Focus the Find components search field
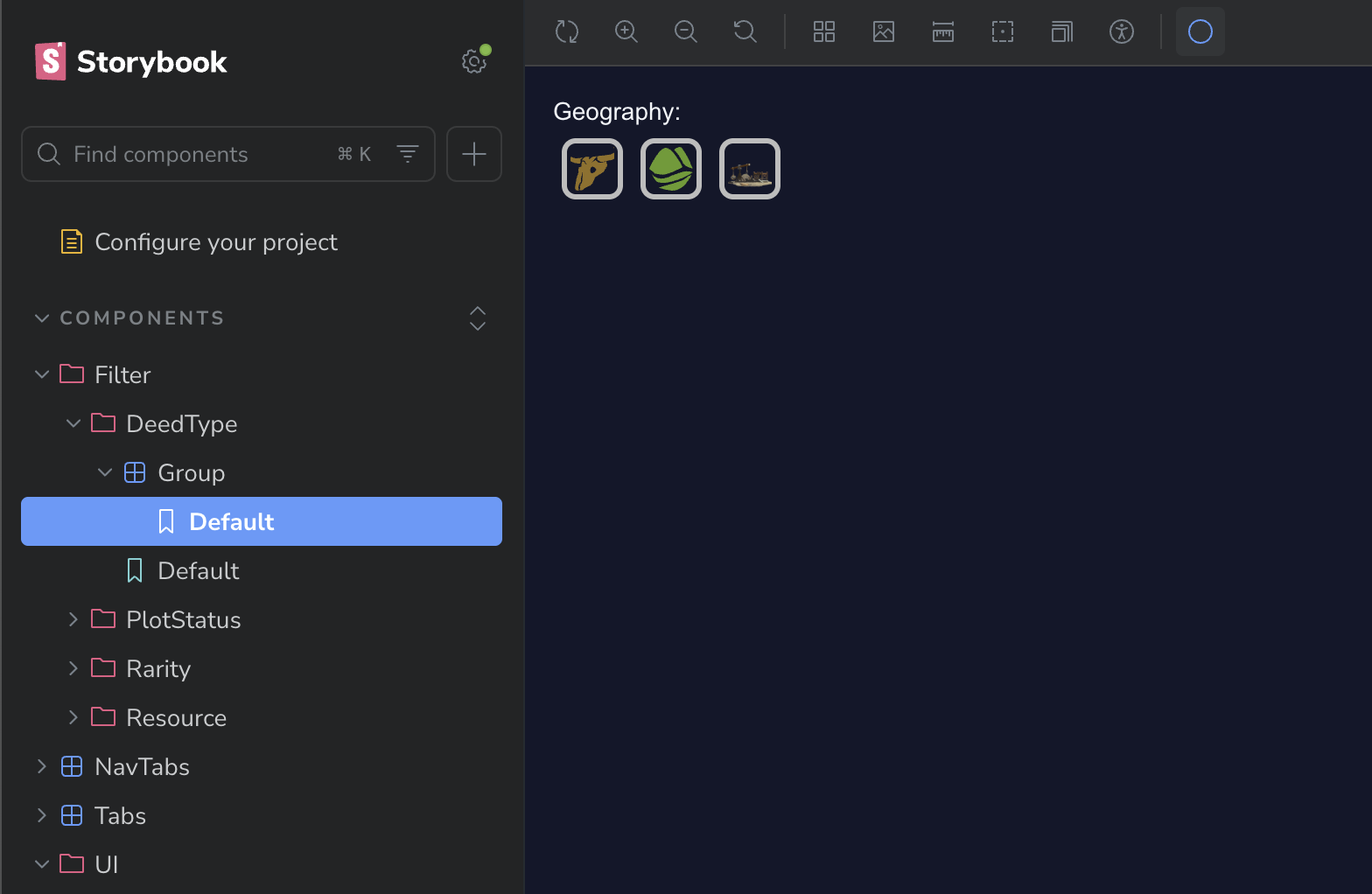 pyautogui.click(x=228, y=154)
